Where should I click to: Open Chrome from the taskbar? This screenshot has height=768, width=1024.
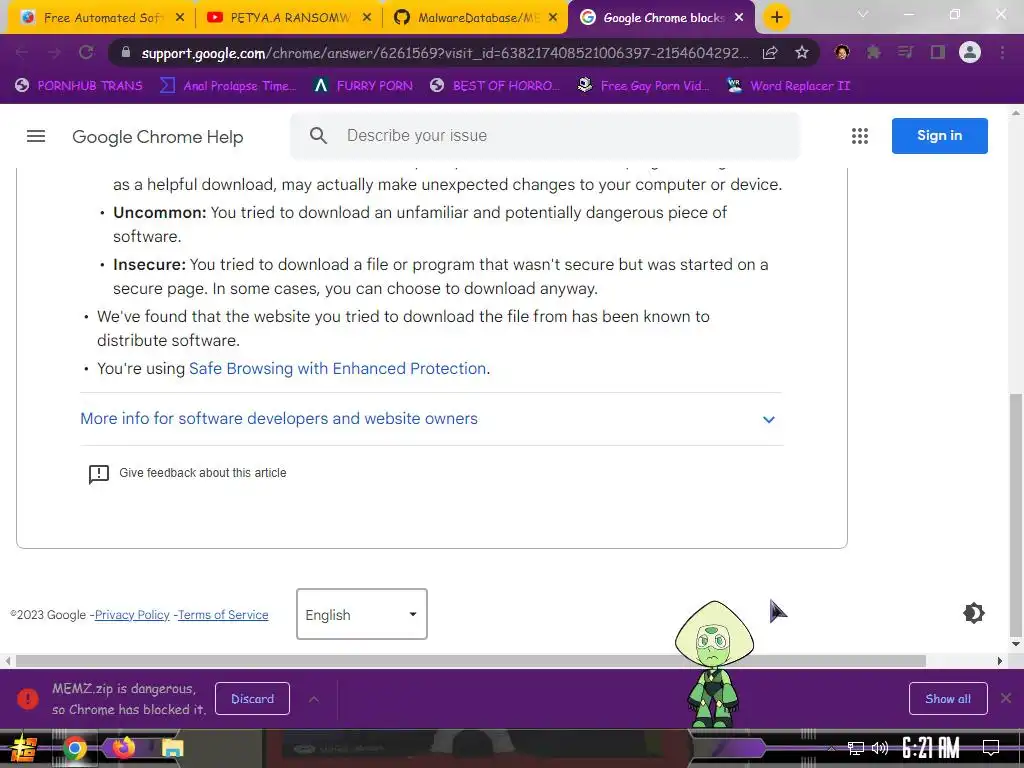click(74, 748)
